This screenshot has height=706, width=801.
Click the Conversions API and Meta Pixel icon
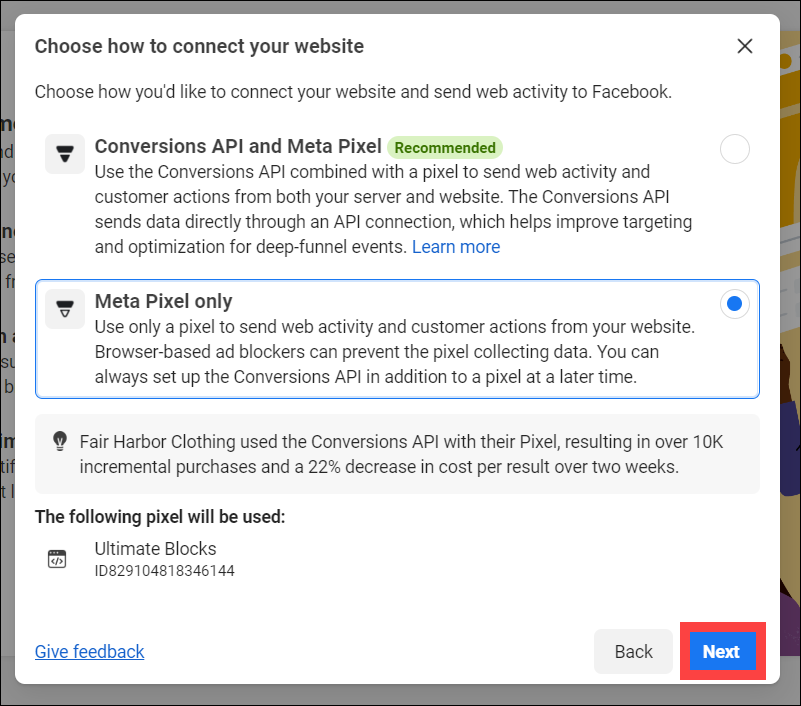(x=65, y=154)
